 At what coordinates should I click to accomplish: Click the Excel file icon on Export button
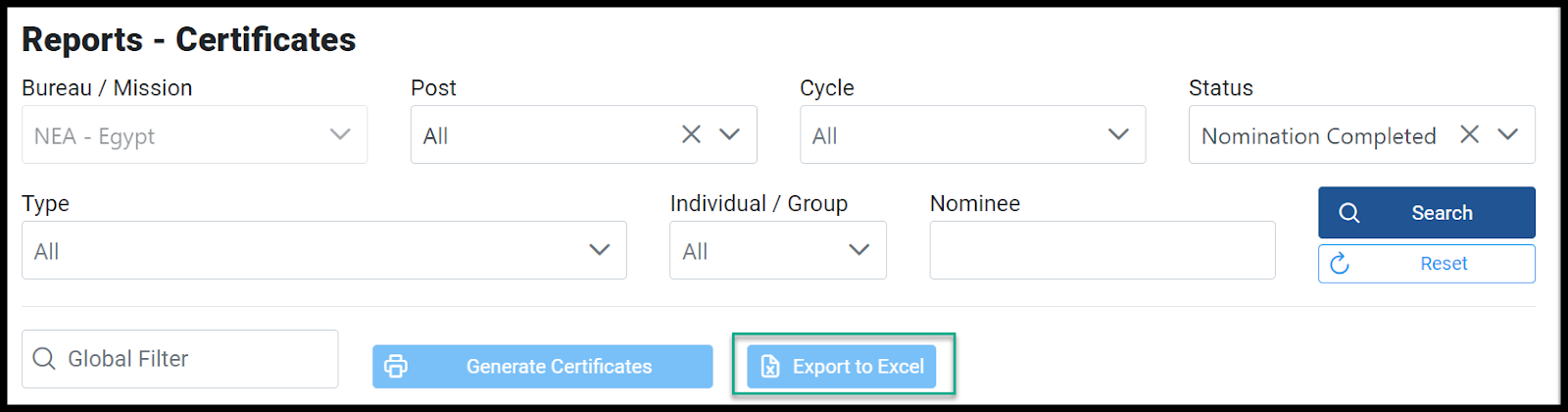click(x=770, y=367)
